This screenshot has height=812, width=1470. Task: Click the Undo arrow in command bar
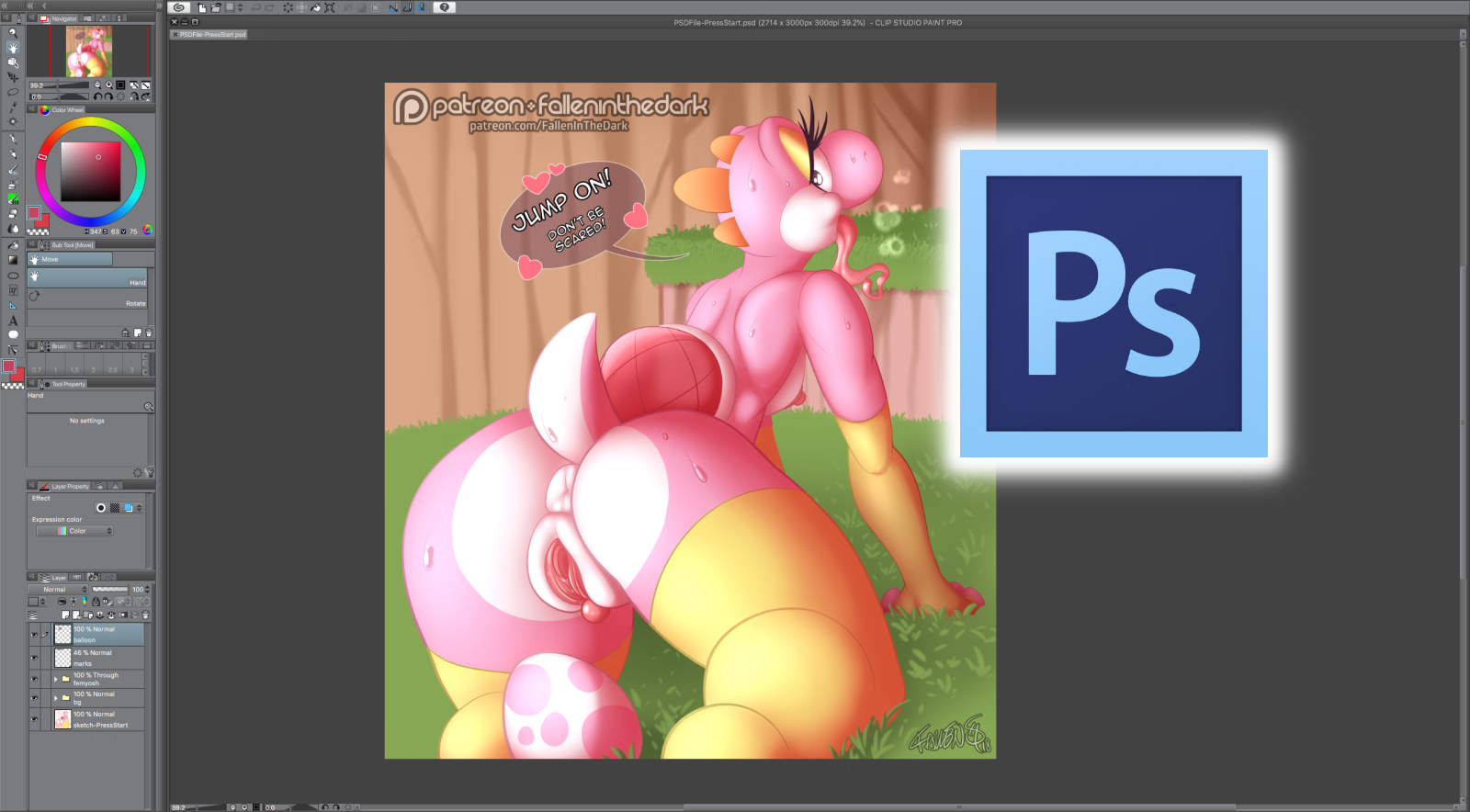[255, 7]
